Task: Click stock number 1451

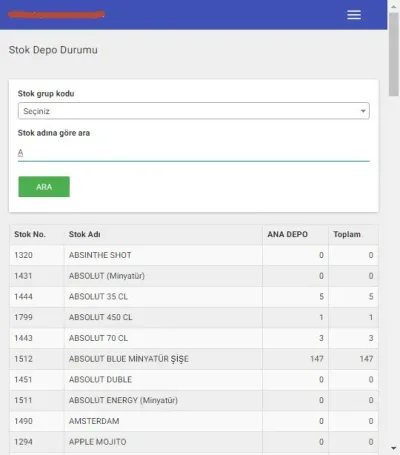Action: [x=23, y=380]
